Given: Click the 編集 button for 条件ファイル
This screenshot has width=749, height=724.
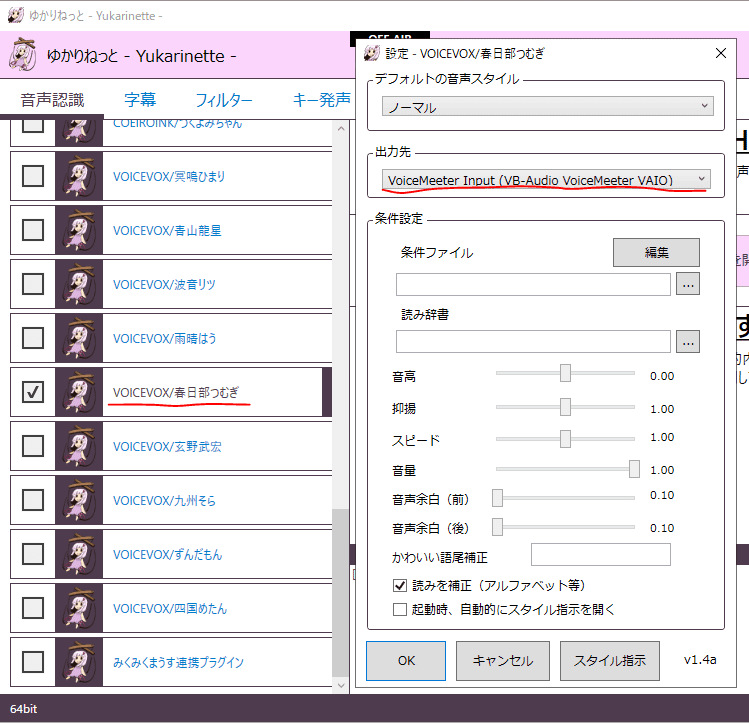Looking at the screenshot, I should coord(656,253).
